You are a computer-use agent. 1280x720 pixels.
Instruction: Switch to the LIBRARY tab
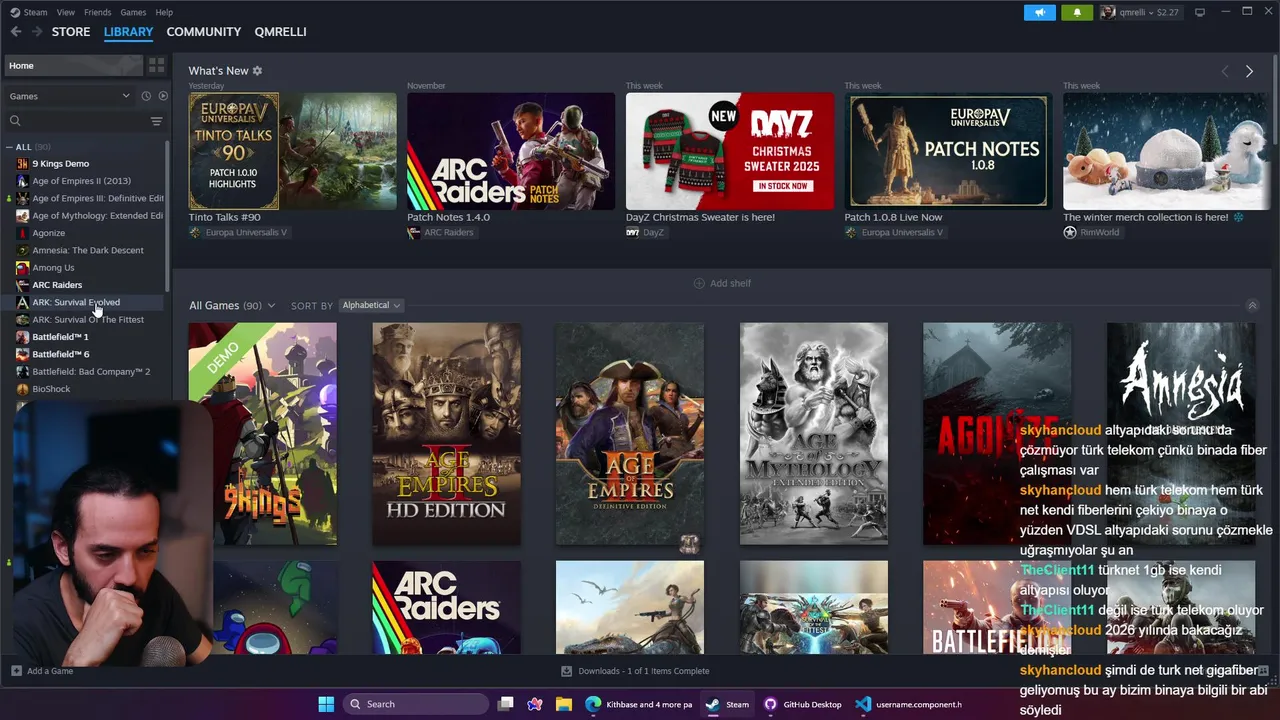(128, 32)
